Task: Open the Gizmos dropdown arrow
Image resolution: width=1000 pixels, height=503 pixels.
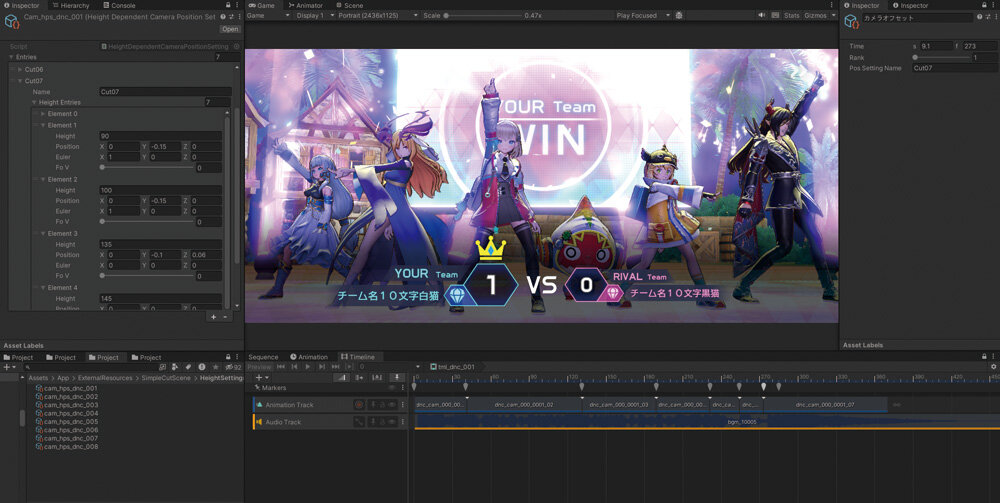Action: pyautogui.click(x=834, y=15)
